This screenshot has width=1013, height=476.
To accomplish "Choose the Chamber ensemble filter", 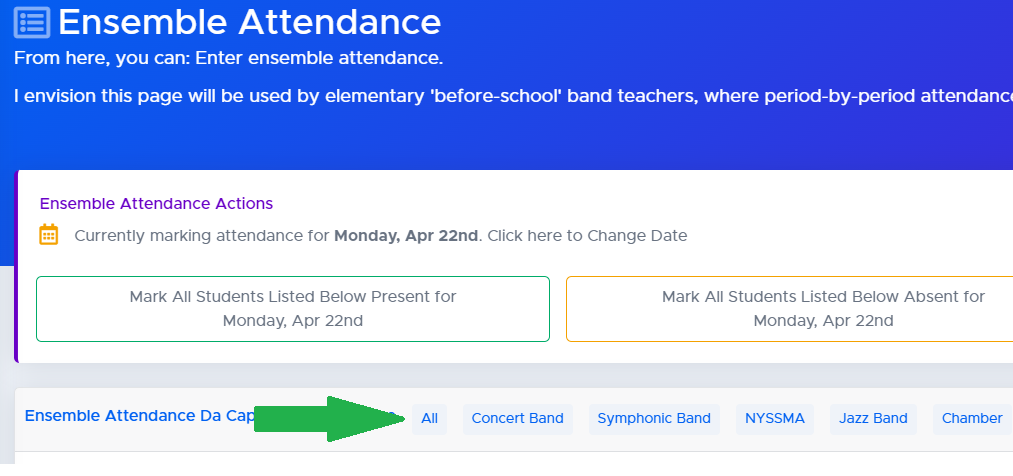I will [x=972, y=419].
